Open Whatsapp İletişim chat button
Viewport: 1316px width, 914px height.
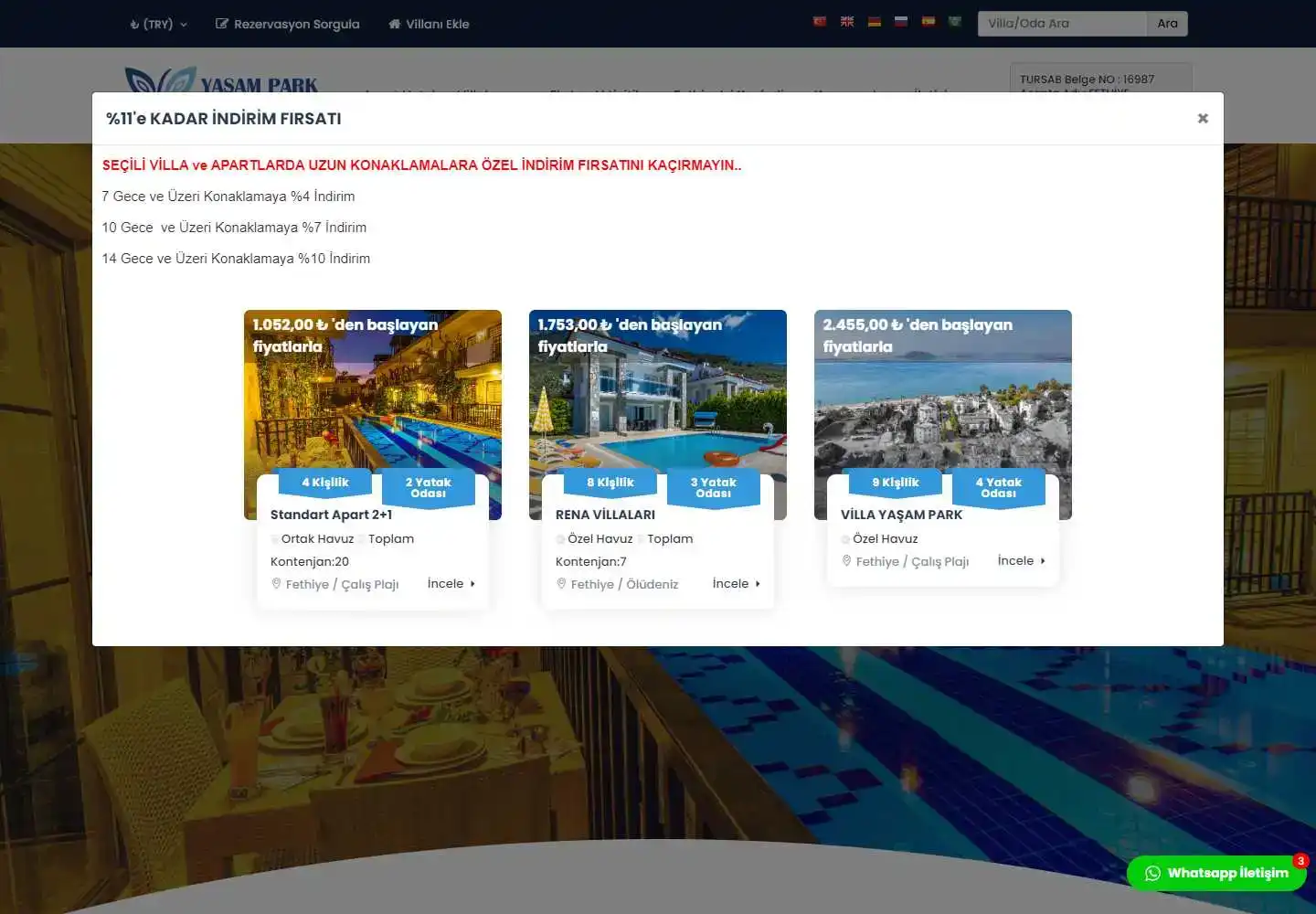[1216, 873]
